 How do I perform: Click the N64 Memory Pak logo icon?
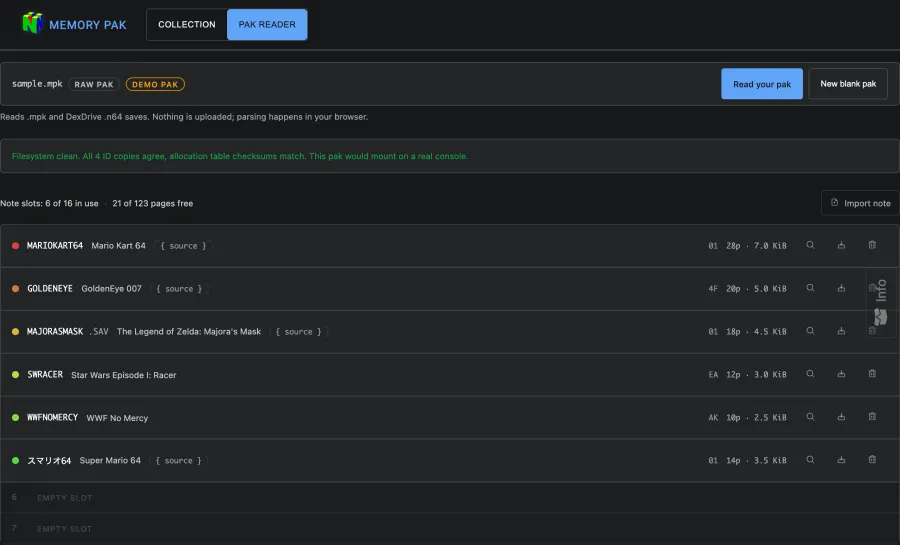pyautogui.click(x=32, y=24)
